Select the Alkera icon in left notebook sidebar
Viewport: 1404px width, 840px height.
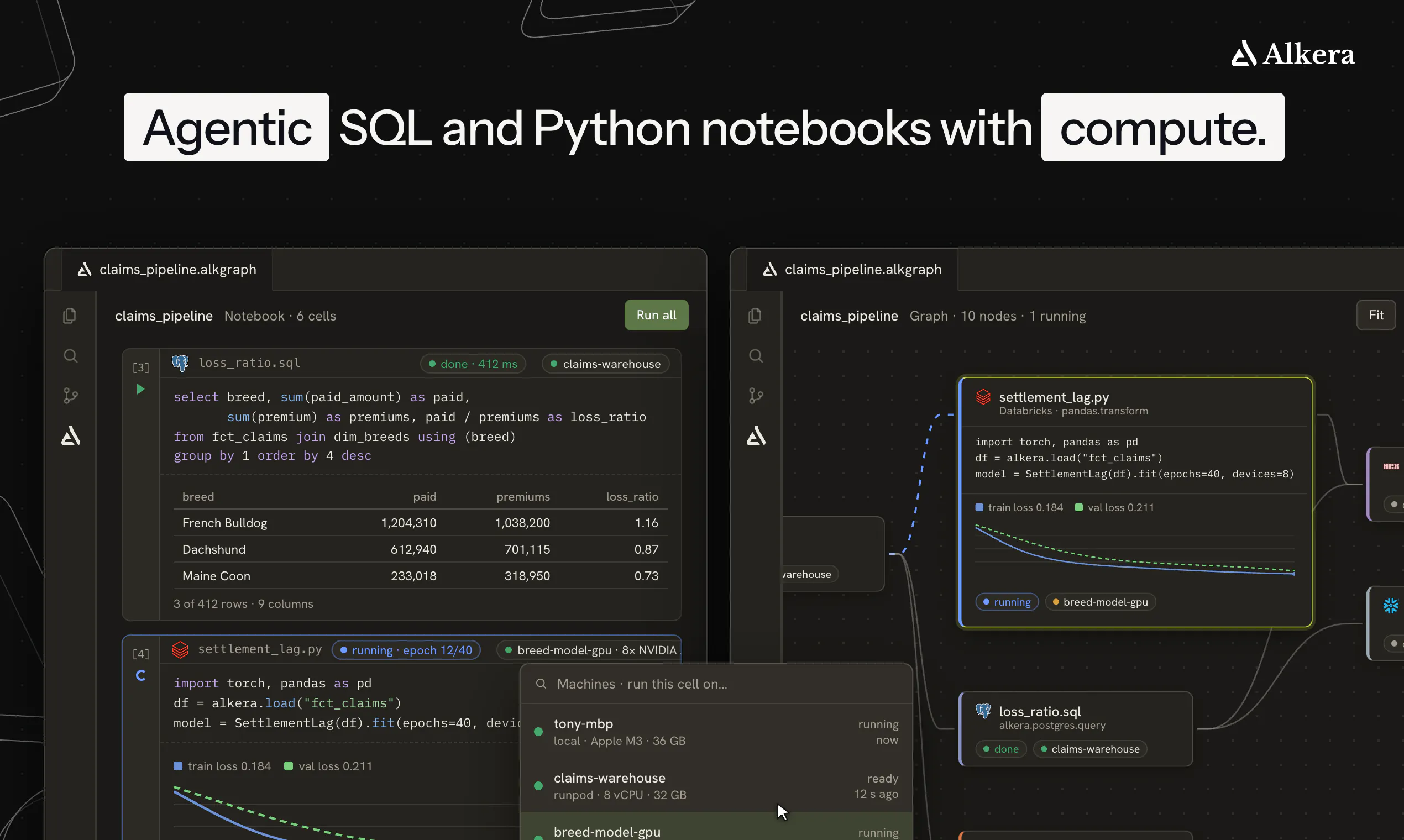pyautogui.click(x=71, y=436)
